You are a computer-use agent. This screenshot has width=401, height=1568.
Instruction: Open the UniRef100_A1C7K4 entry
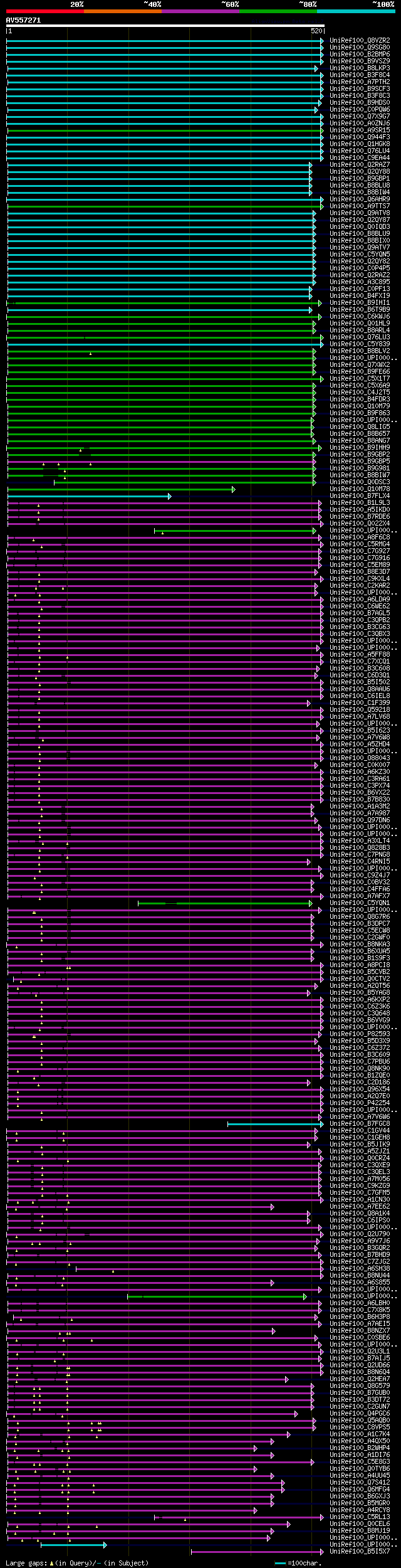pyautogui.click(x=360, y=1434)
